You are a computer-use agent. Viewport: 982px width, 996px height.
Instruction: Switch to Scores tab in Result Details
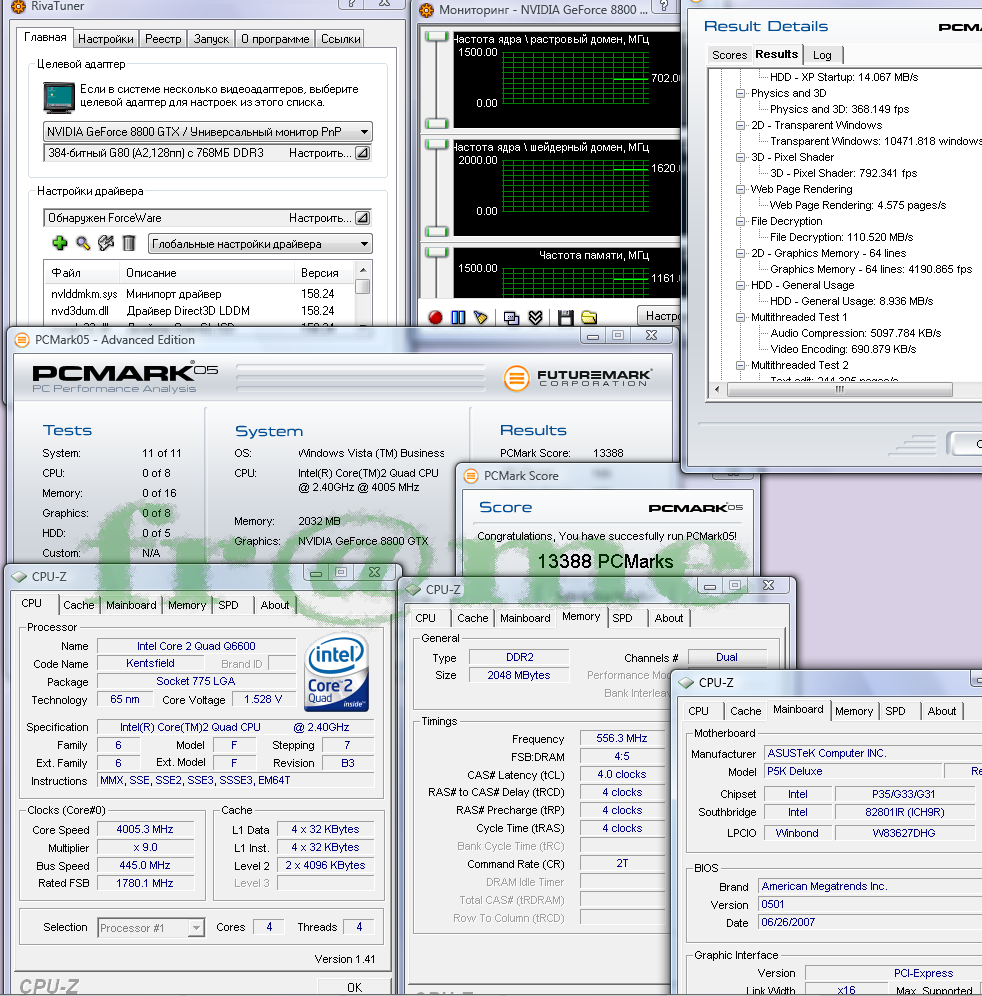pos(729,55)
